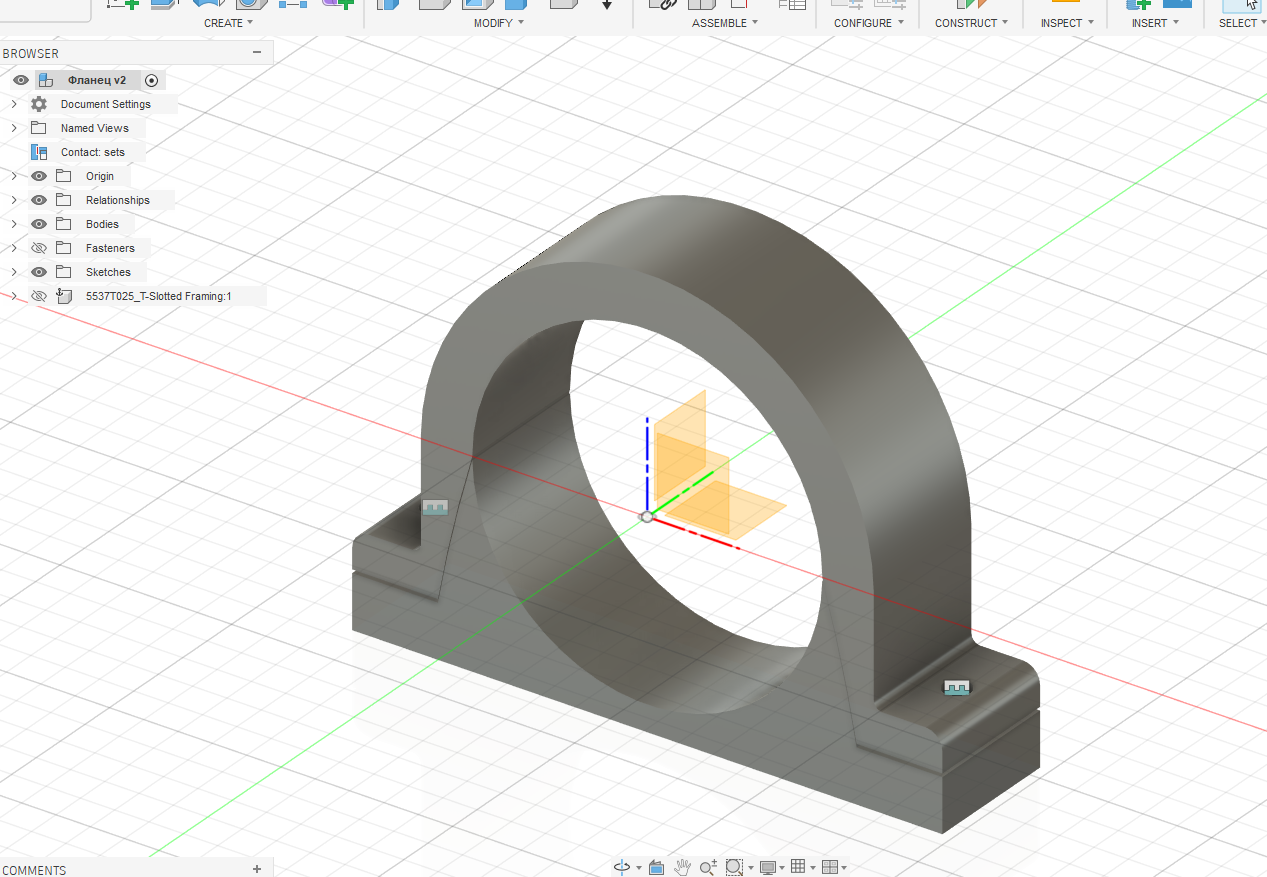Open Display Settings monitor icon
This screenshot has width=1267, height=877.
[767, 867]
